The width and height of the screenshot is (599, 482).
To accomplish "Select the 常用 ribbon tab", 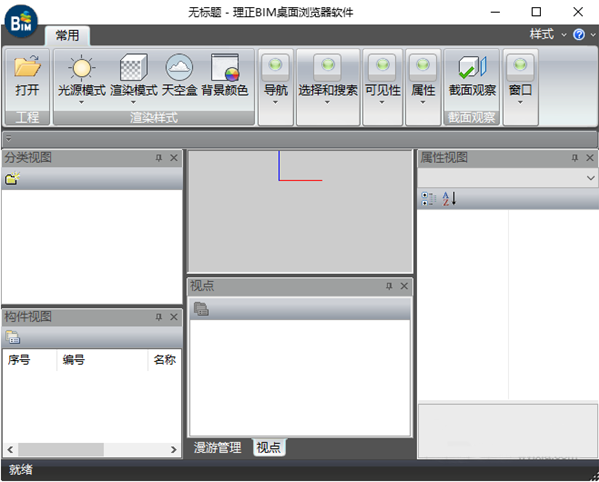I will 67,36.
